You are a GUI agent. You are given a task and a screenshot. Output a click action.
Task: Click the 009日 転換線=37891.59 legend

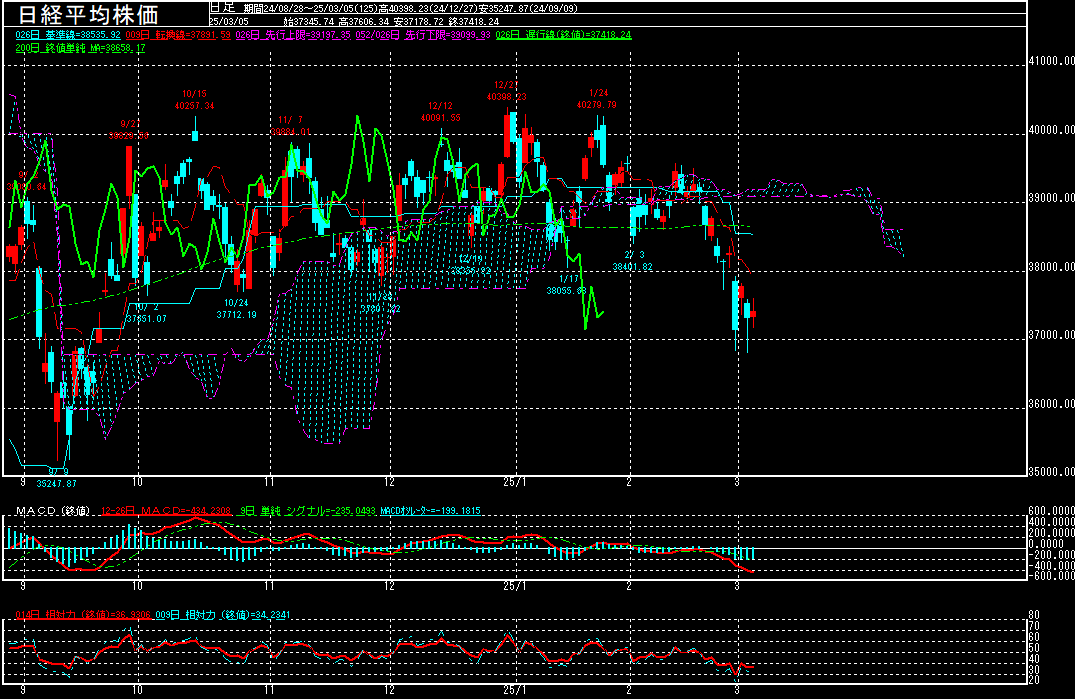point(178,34)
